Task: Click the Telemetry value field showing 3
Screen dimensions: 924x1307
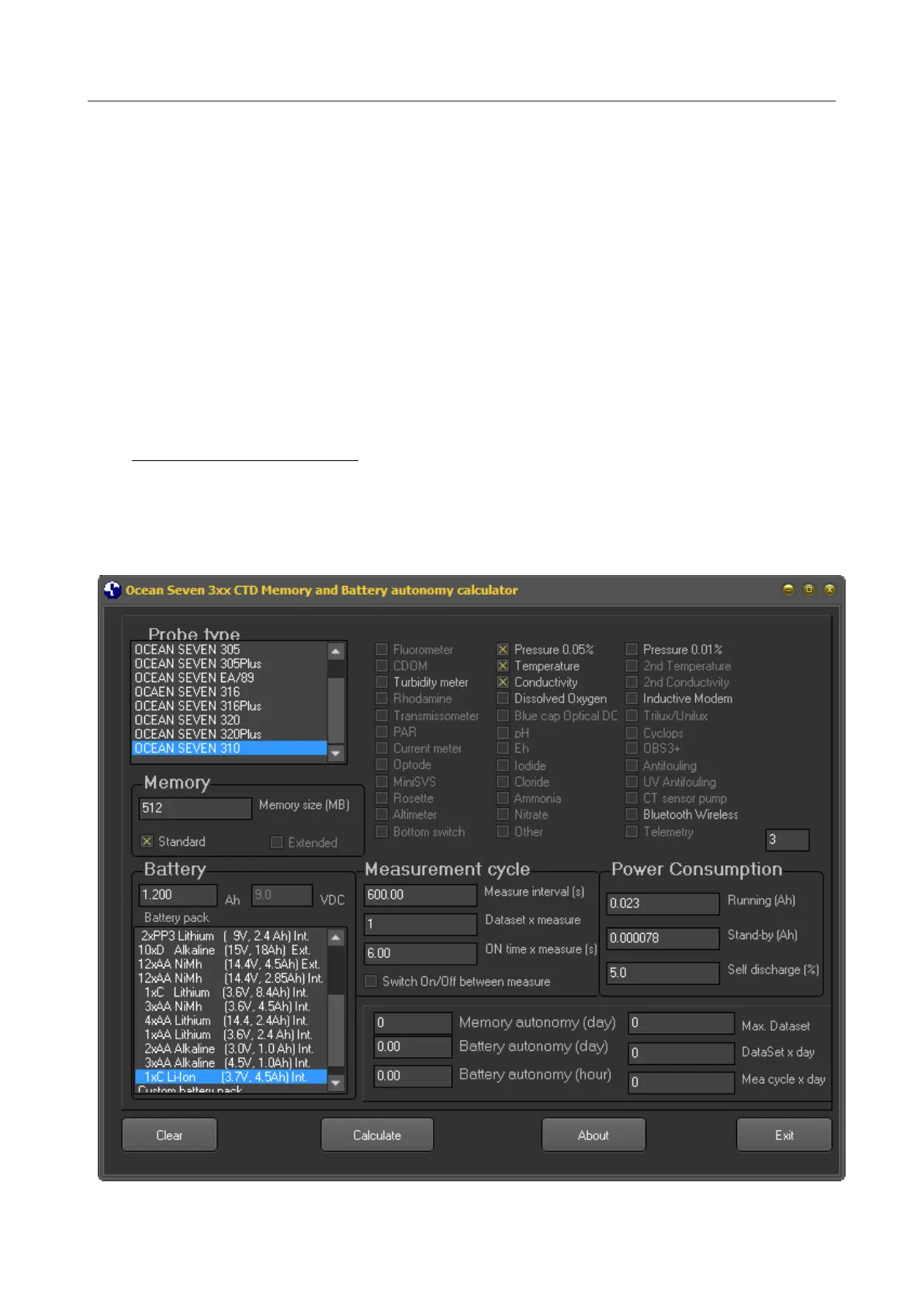Action: (x=787, y=840)
